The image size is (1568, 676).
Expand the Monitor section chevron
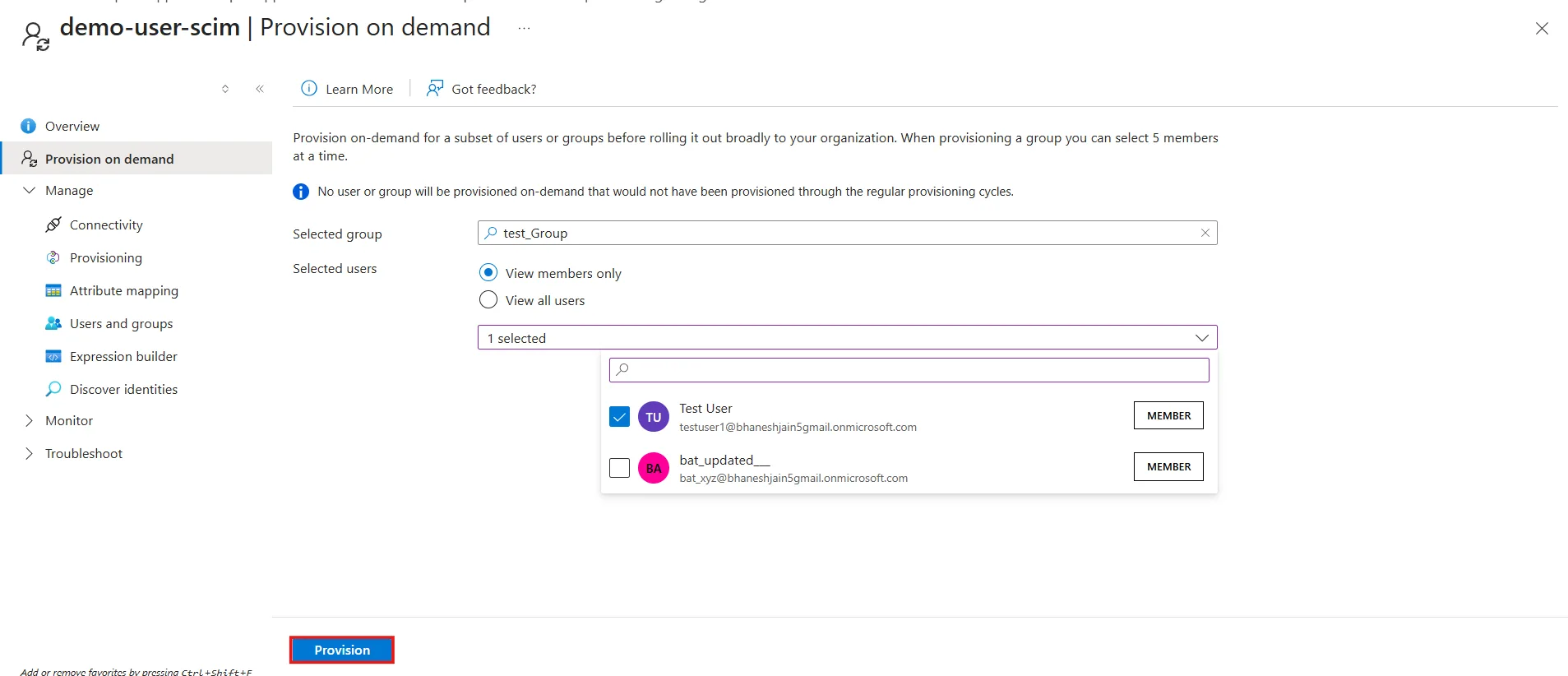pos(30,420)
